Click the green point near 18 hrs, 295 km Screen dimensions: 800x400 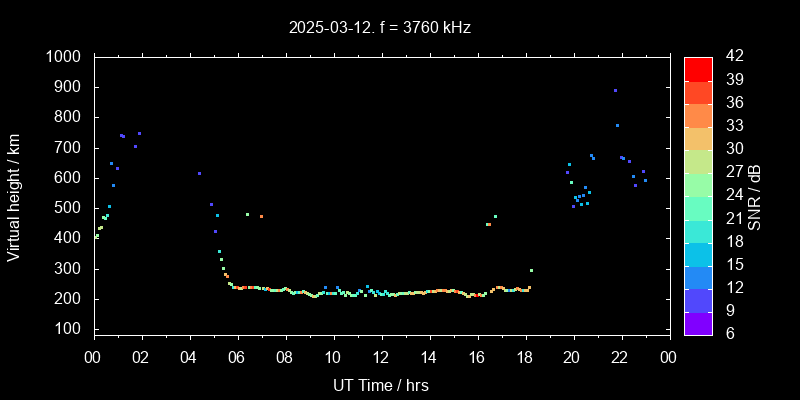pyautogui.click(x=531, y=270)
